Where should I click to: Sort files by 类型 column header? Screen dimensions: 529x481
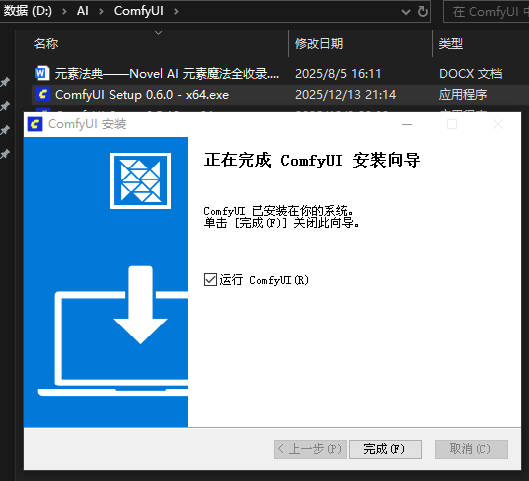pos(450,44)
